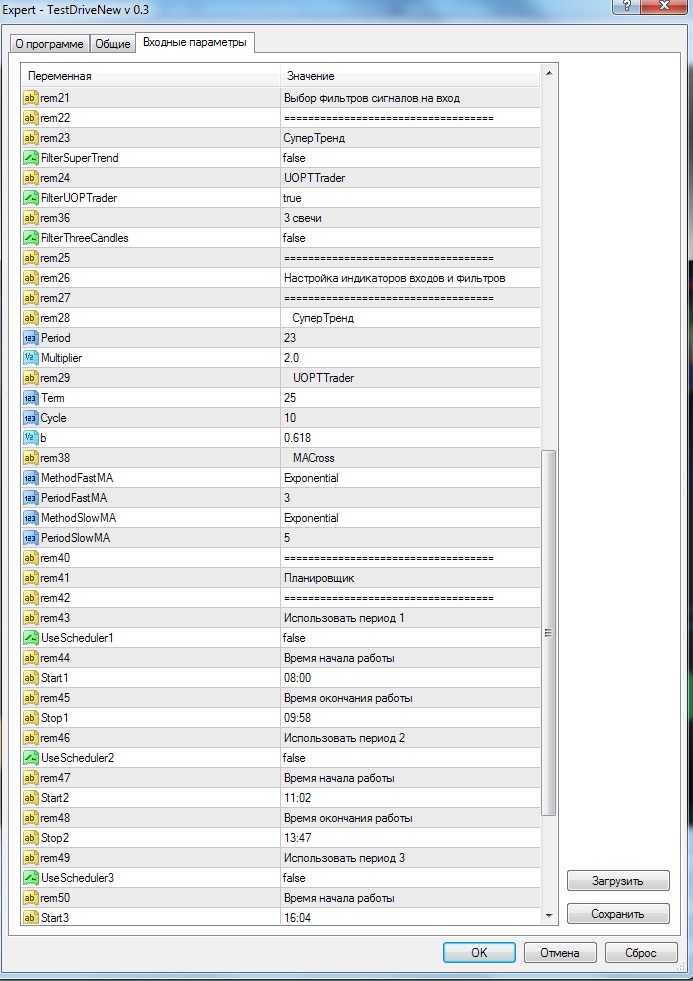This screenshot has height=981, width=693.
Task: Click the Сохранить button
Action: 618,914
